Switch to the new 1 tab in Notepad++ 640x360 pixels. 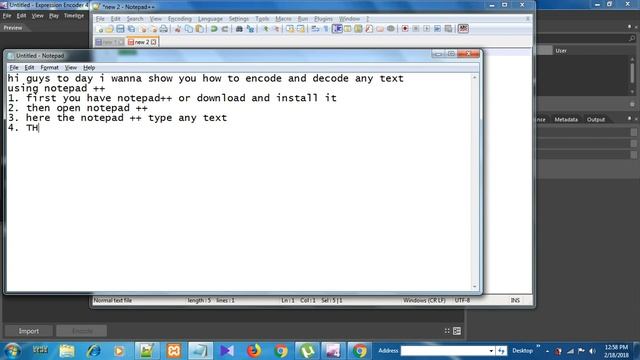(x=109, y=42)
